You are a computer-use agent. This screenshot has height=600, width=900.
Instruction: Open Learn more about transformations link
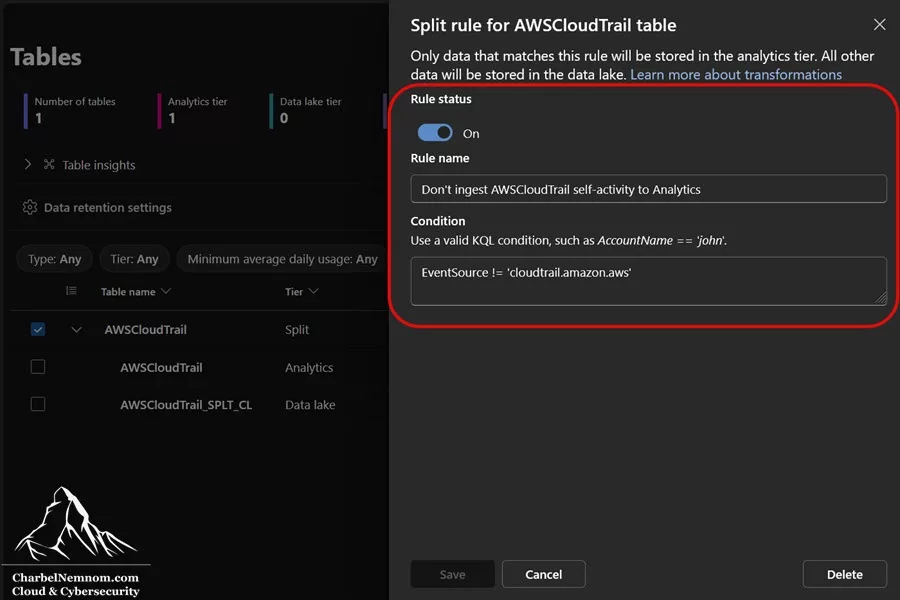[x=735, y=75]
